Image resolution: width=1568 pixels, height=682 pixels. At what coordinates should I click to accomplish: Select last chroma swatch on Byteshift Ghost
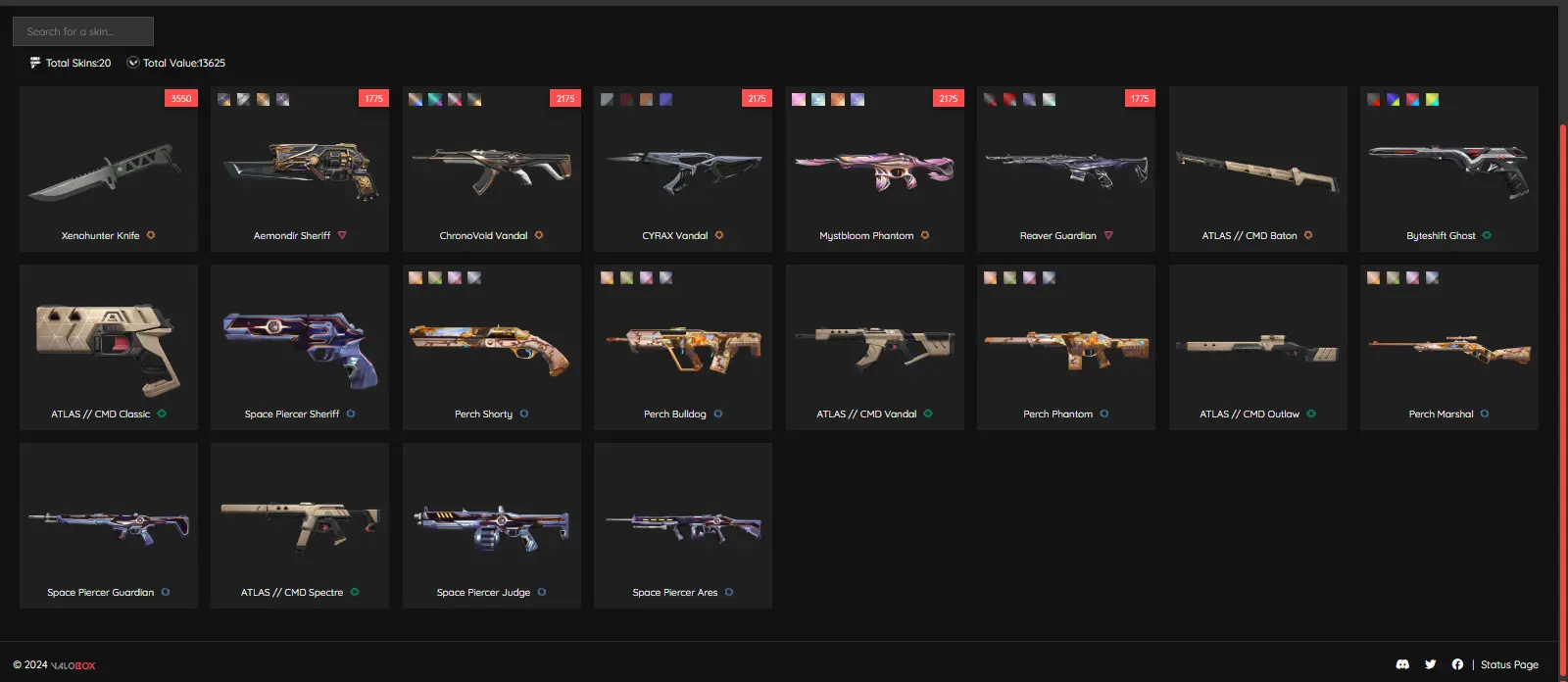[x=1432, y=99]
